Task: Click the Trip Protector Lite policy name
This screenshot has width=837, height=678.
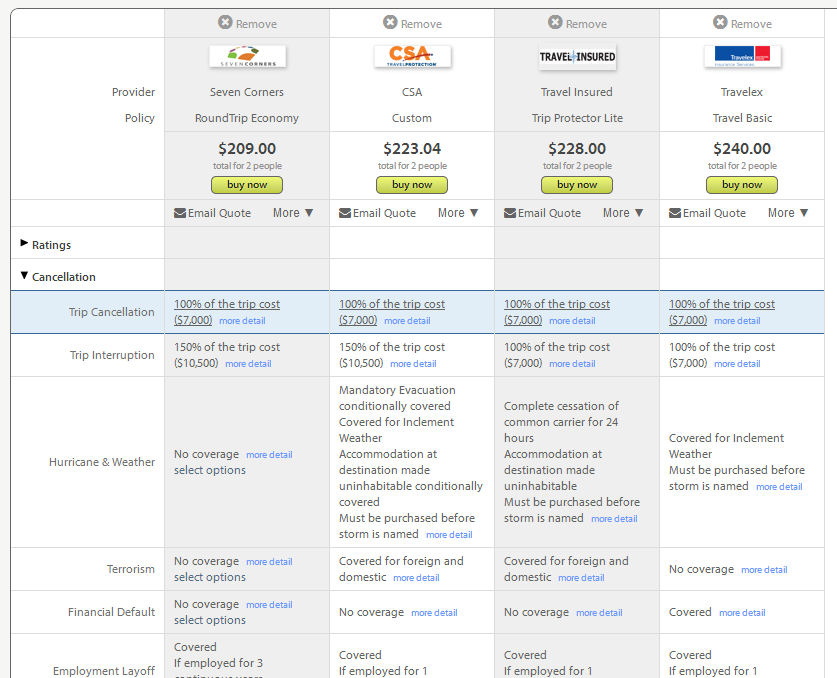Action: coord(577,118)
